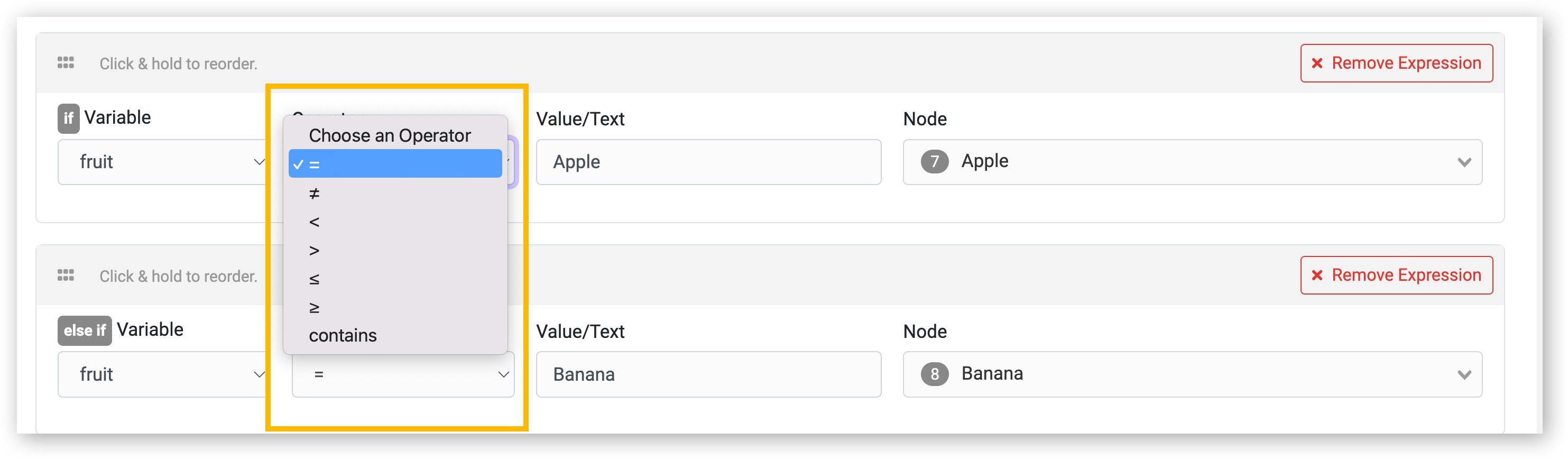This screenshot has height=459, width=1568.
Task: Click the red X on the bottom Remove Expression
Action: [1316, 275]
